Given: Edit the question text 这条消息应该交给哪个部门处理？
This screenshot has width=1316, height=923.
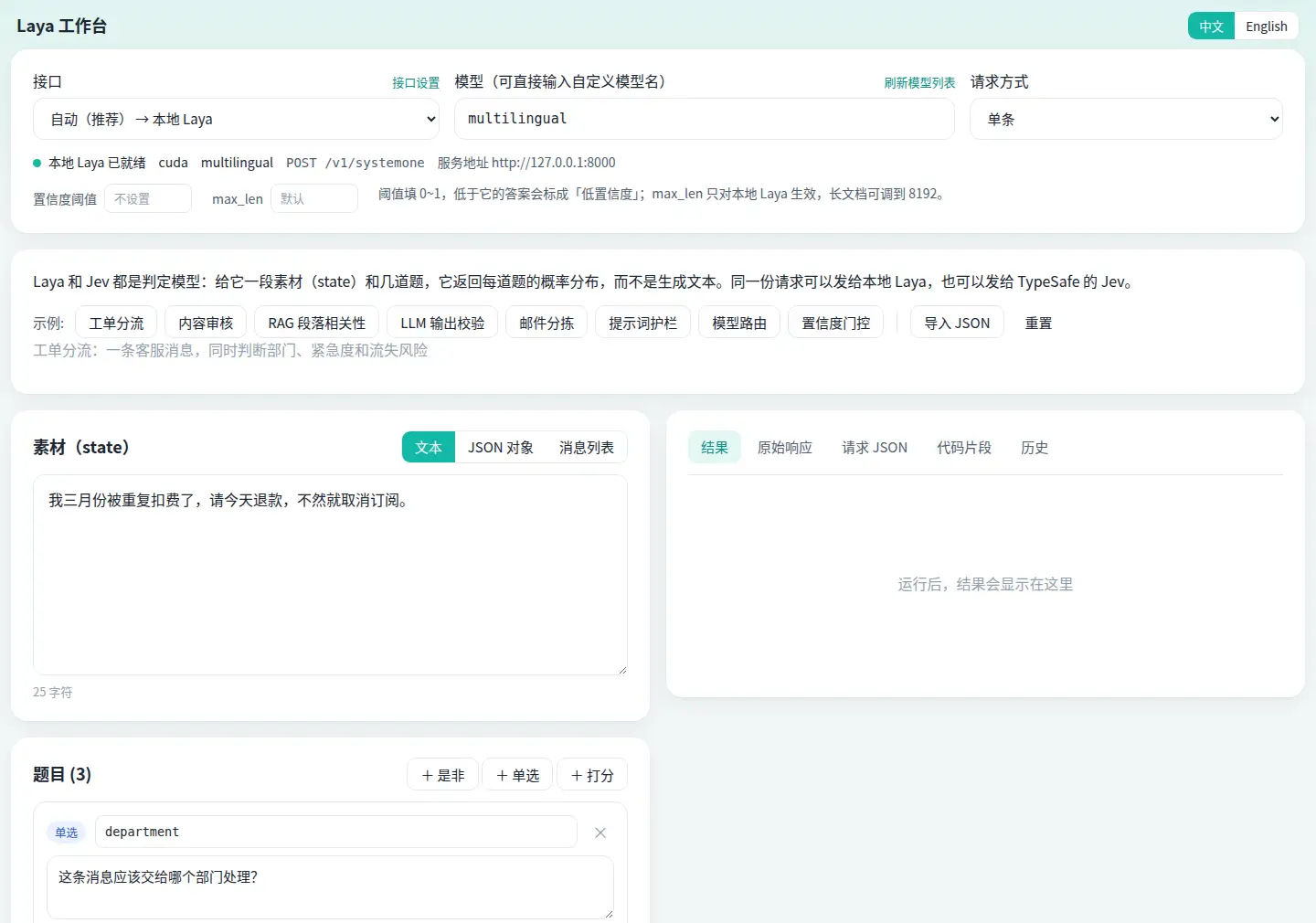Looking at the screenshot, I should [330, 887].
